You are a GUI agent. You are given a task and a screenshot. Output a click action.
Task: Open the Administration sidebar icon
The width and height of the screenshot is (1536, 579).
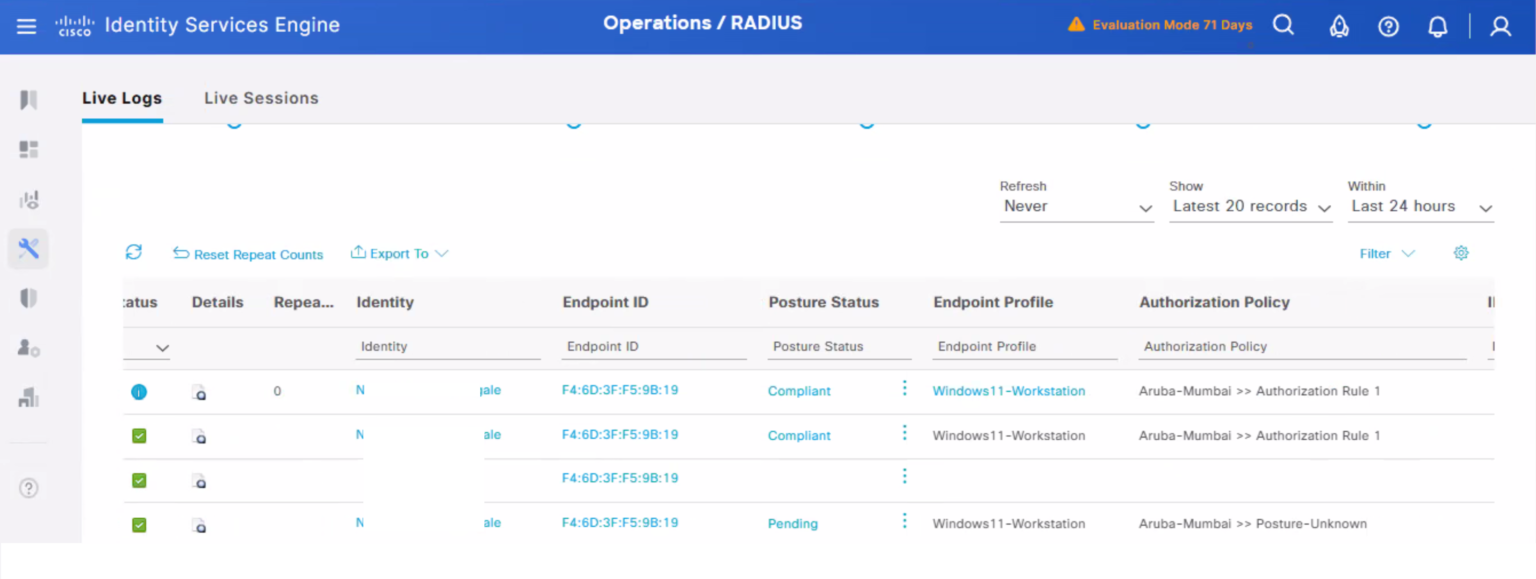[x=29, y=347]
